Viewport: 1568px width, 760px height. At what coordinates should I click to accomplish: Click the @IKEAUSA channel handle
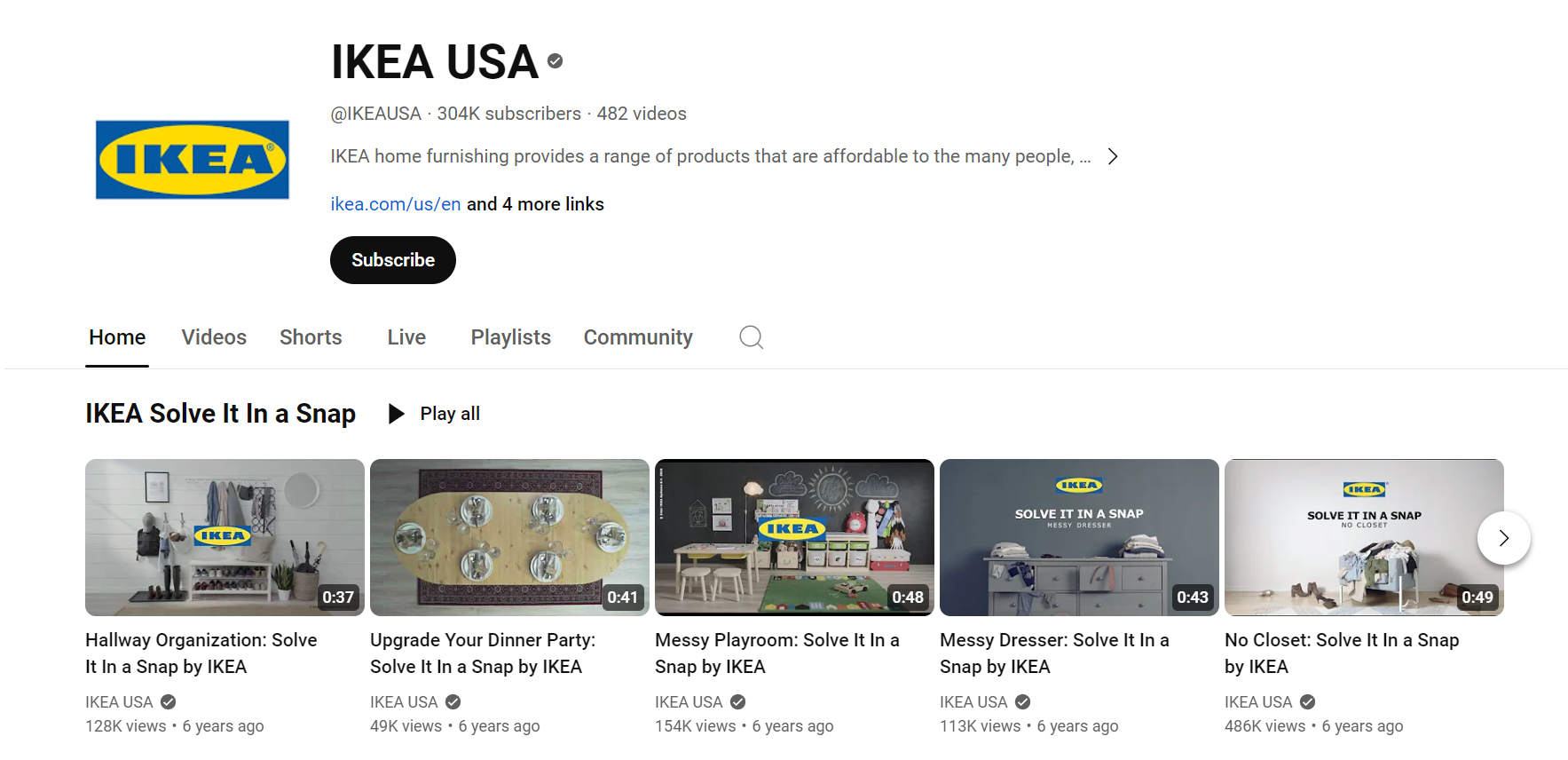(x=376, y=114)
